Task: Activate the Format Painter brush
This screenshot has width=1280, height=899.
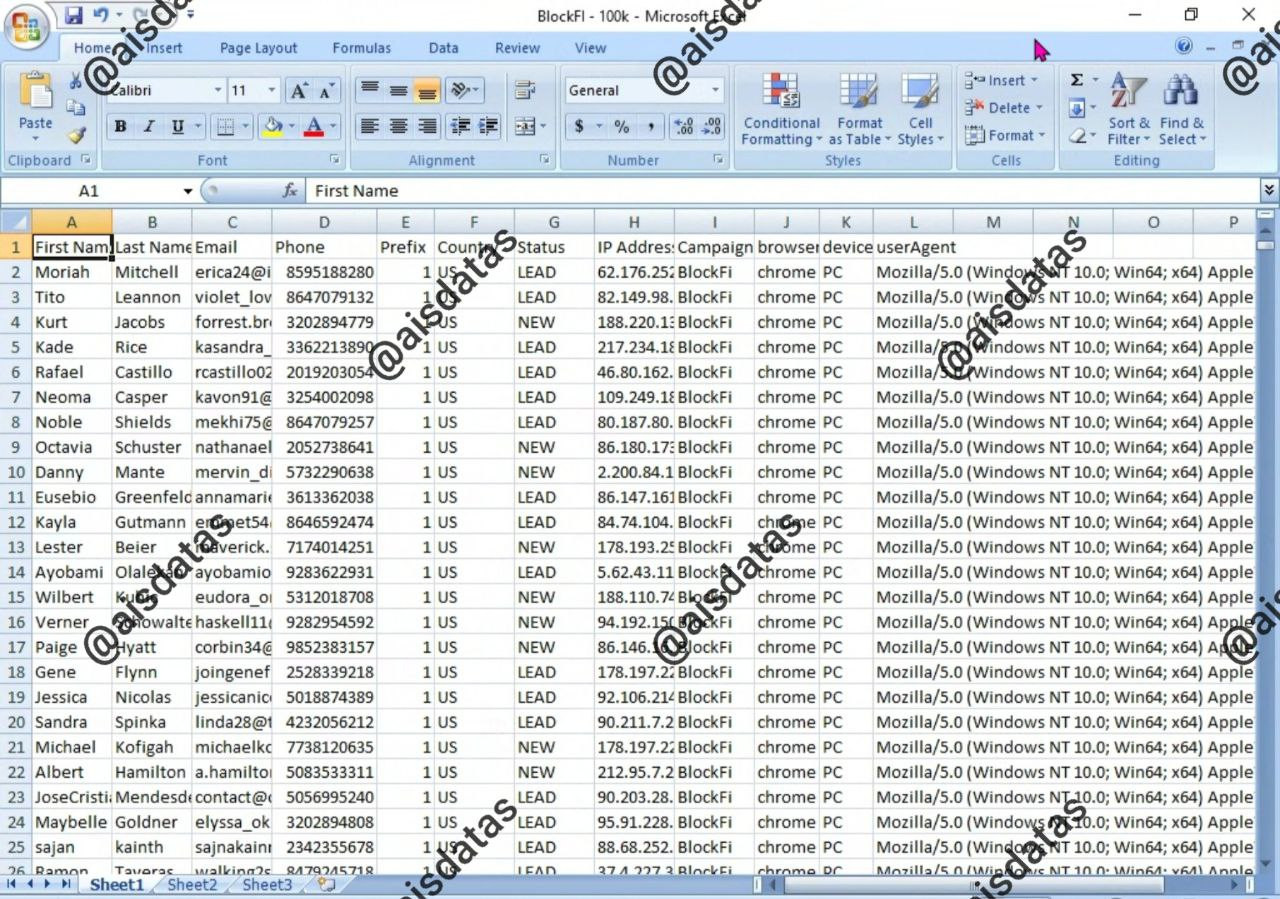Action: pos(76,134)
